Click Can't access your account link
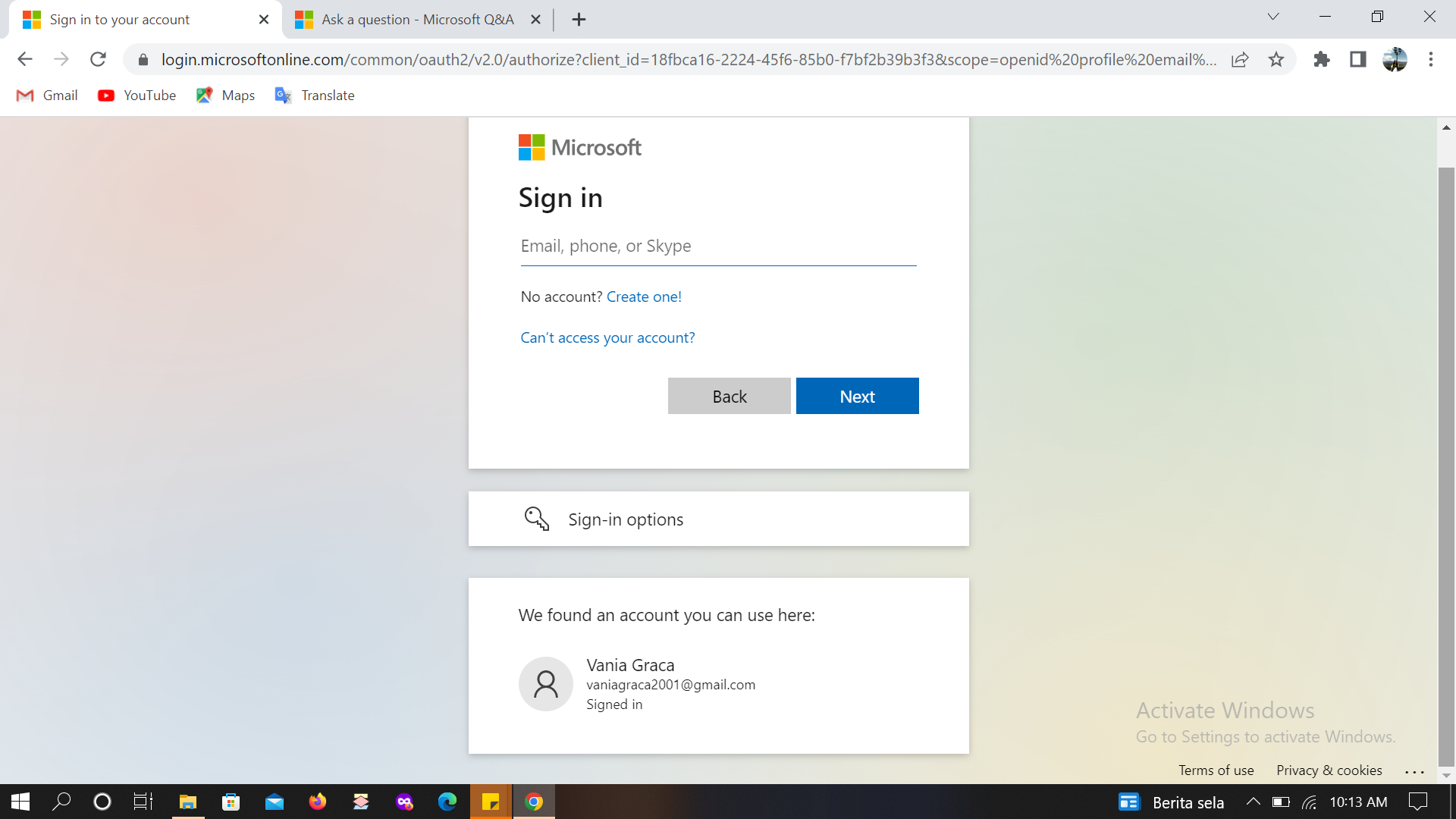Screen dimensions: 1456x819 [x=607, y=337]
